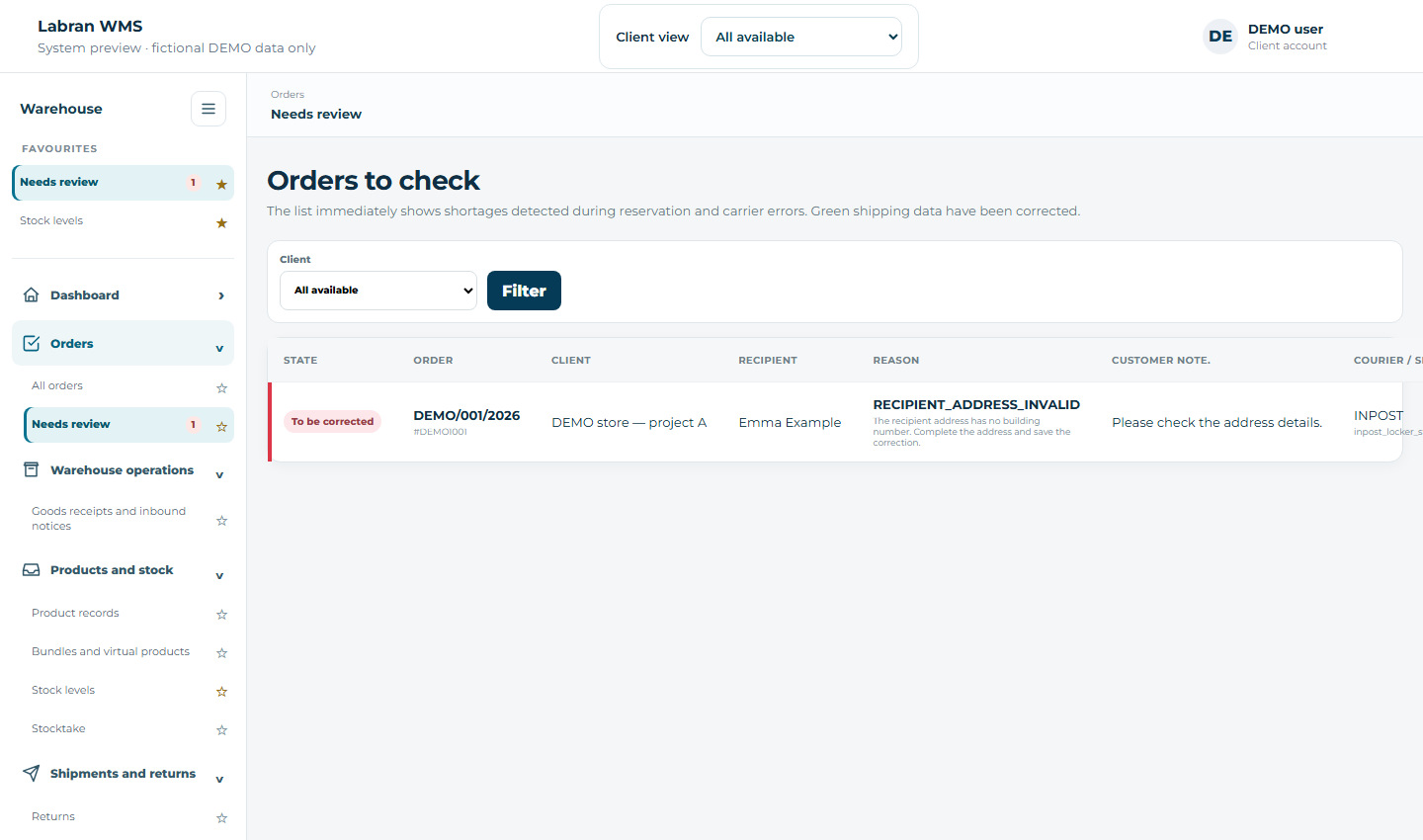This screenshot has height=840, width=1423.
Task: Star the Stocktake menu item
Action: tap(221, 730)
